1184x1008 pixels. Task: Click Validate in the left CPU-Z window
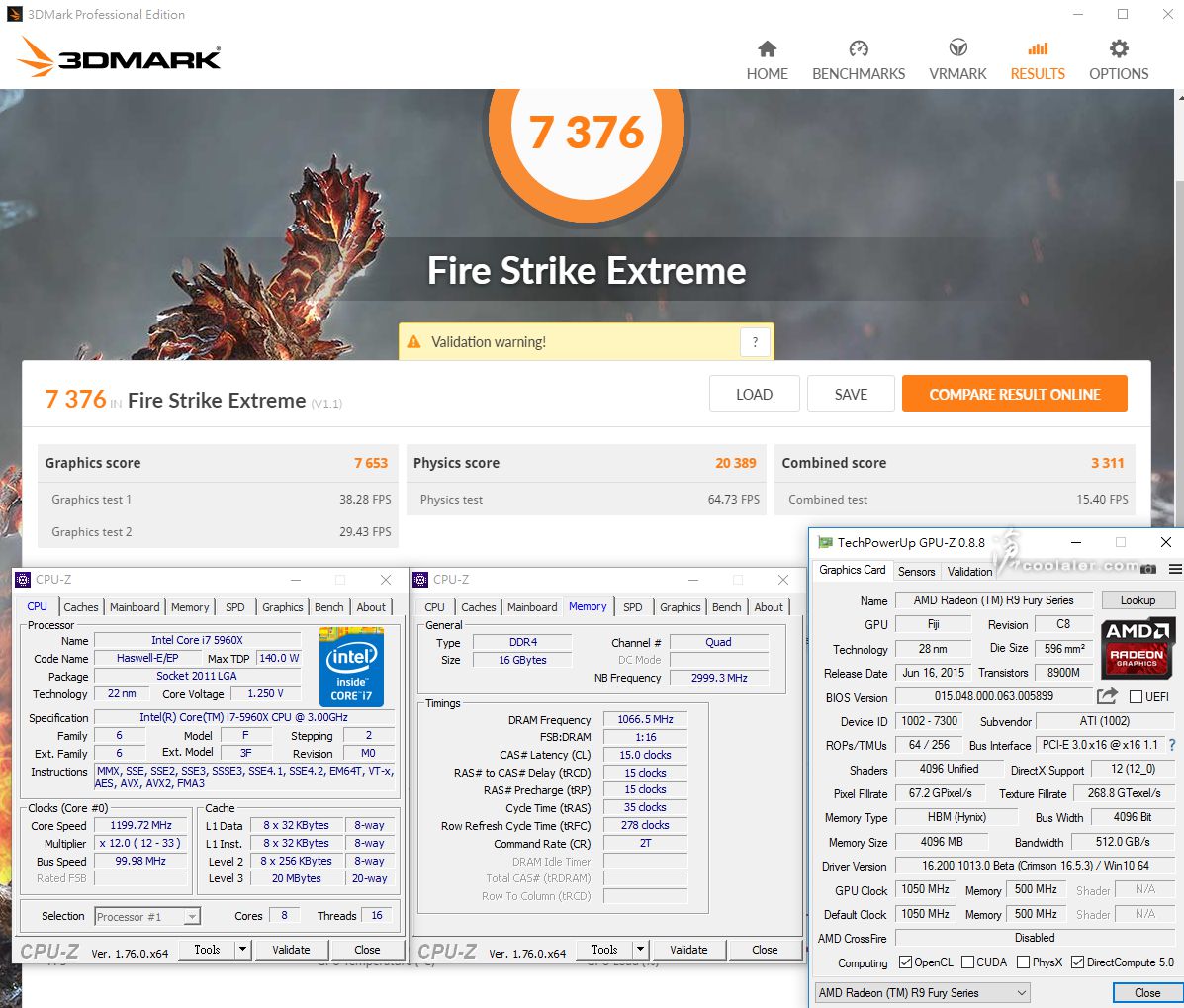(x=291, y=949)
